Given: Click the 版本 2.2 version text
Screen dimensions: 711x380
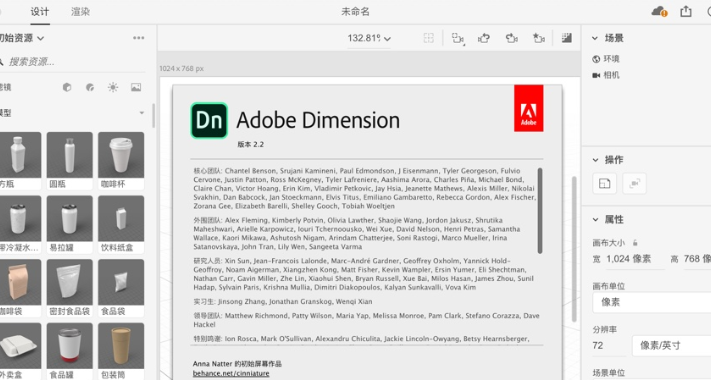Looking at the screenshot, I should click(250, 145).
